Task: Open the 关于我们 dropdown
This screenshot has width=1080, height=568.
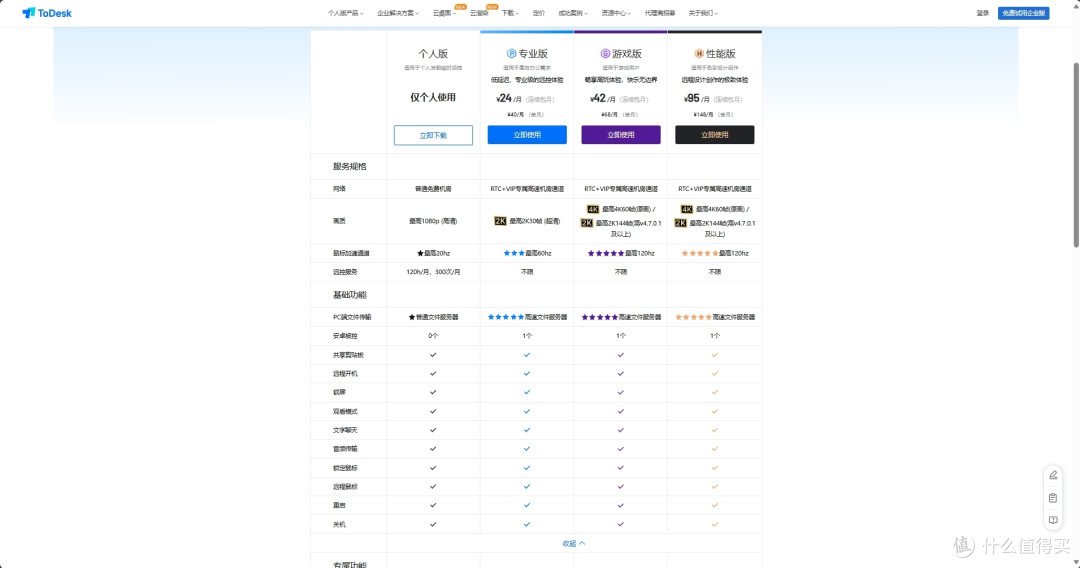Action: pyautogui.click(x=703, y=13)
